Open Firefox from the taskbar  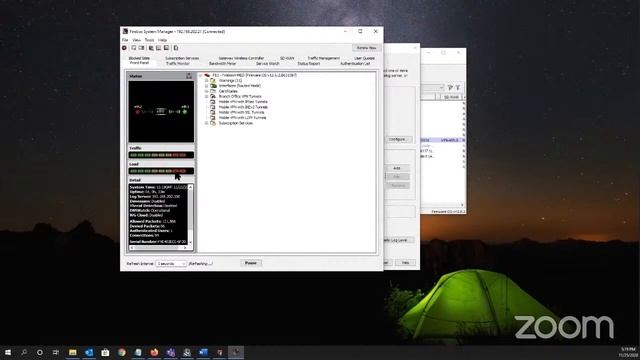pyautogui.click(x=154, y=352)
